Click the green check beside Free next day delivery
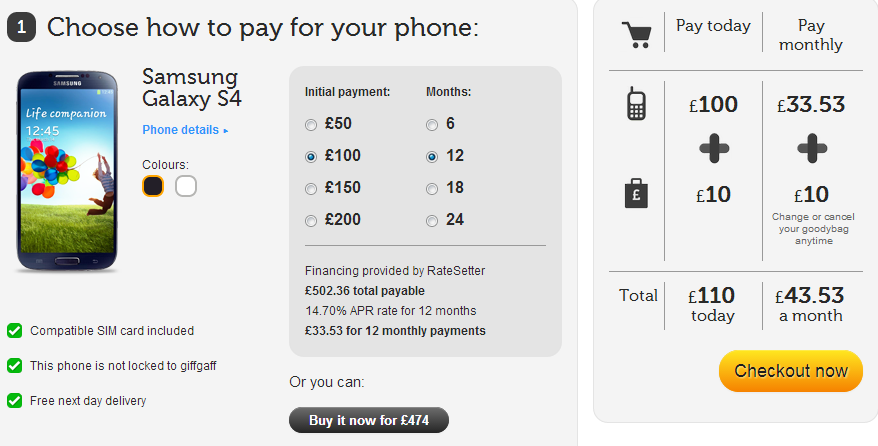 (15, 401)
